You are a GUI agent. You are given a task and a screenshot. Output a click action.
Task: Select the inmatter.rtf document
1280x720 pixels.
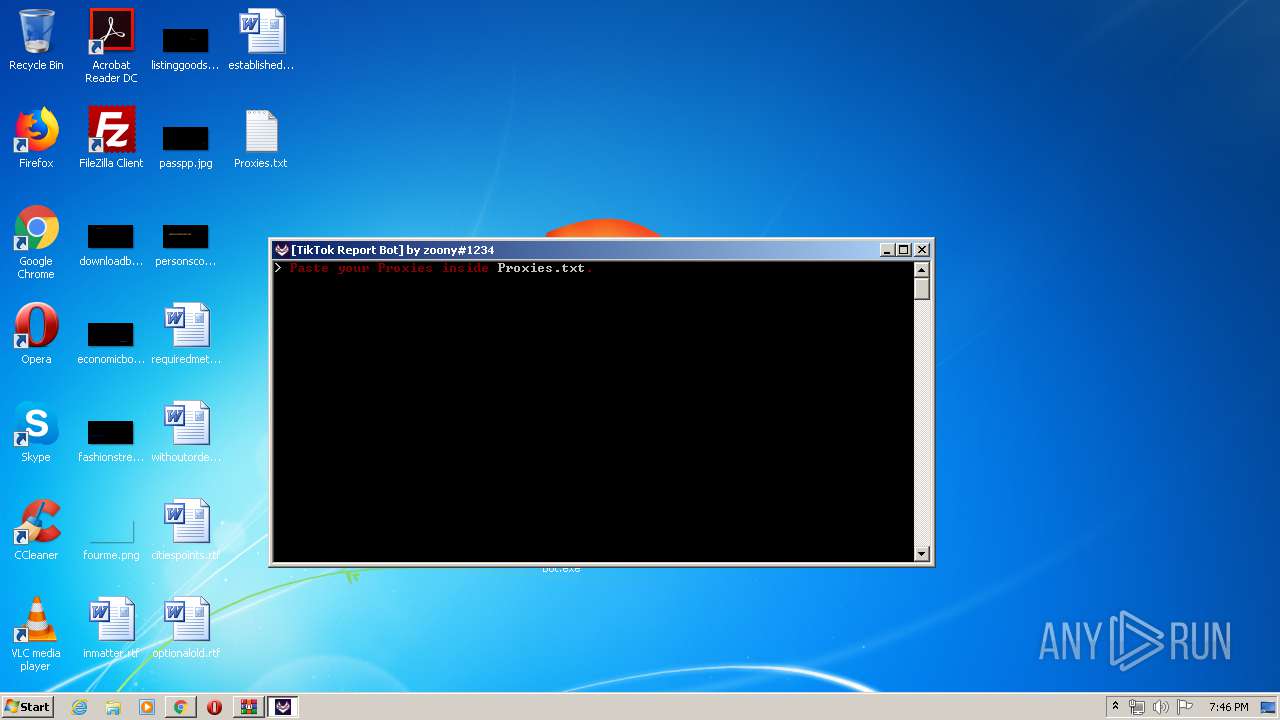[111, 628]
